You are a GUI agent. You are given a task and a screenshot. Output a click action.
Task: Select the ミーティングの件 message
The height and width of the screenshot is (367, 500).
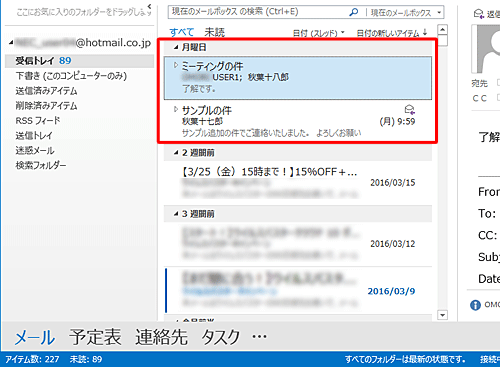(298, 78)
